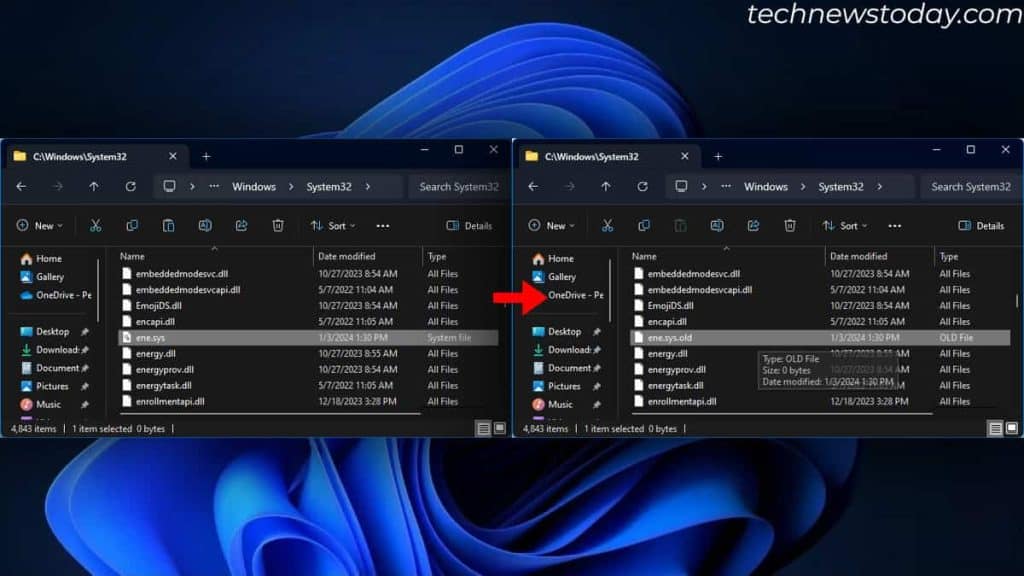Expand chevron after System32 in right address bar
The image size is (1024, 576).
[x=880, y=187]
